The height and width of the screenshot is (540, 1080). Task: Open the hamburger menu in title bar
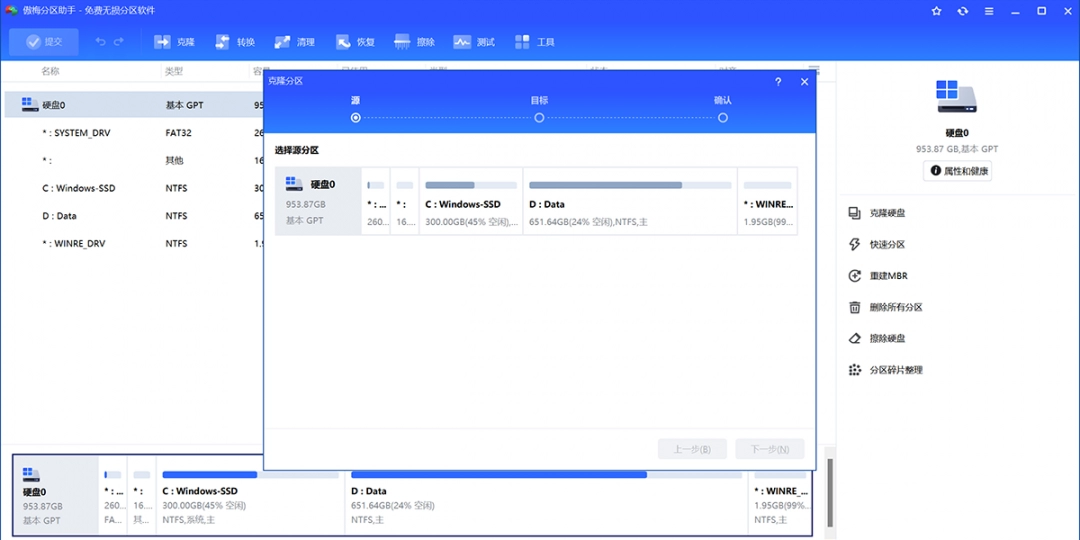click(x=989, y=11)
